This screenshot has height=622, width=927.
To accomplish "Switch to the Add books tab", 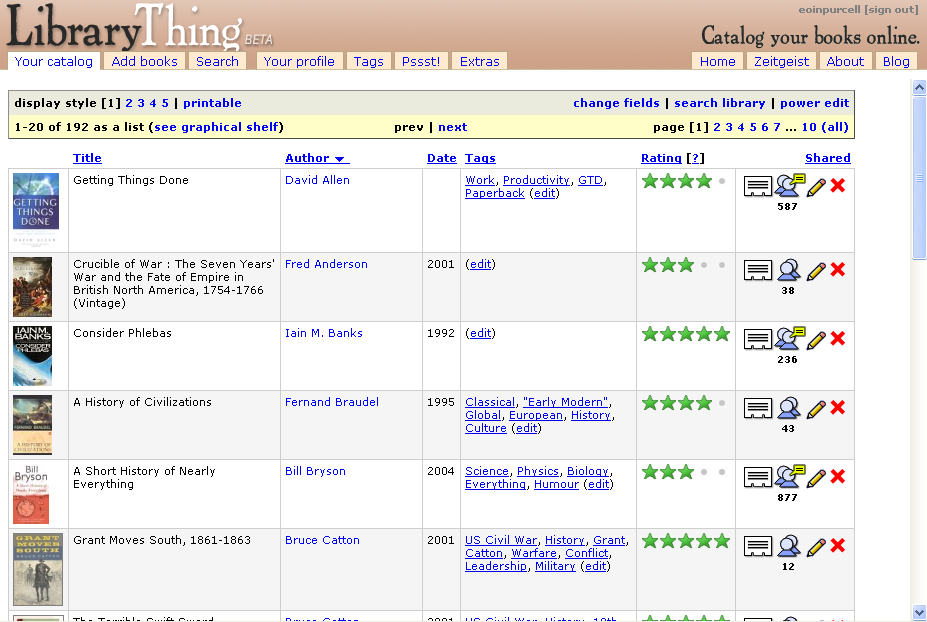I will [x=144, y=61].
